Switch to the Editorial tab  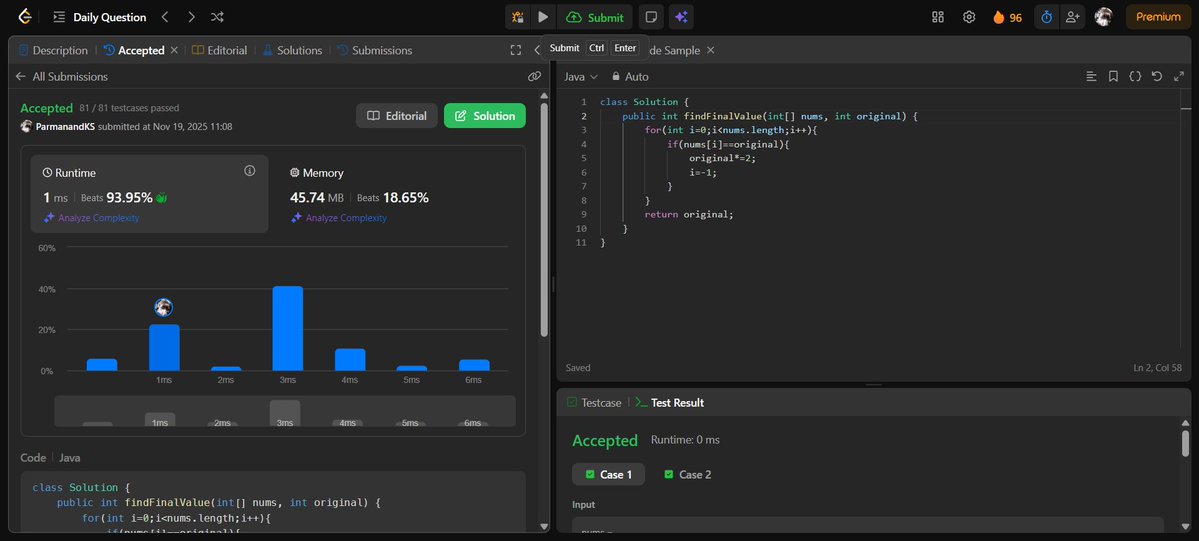coord(219,51)
